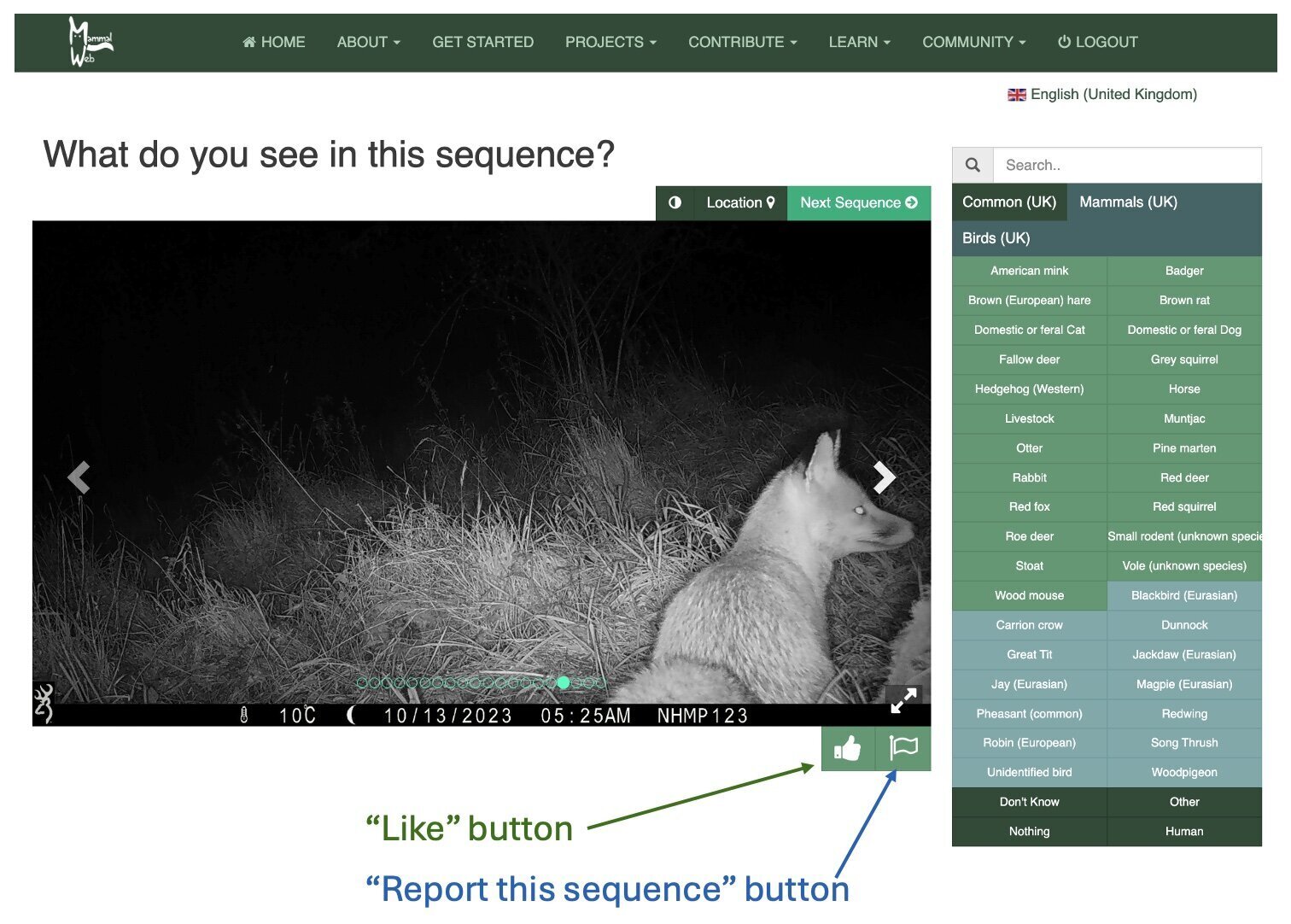1291x924 pixels.
Task: Click the Next Sequence button
Action: [x=858, y=202]
